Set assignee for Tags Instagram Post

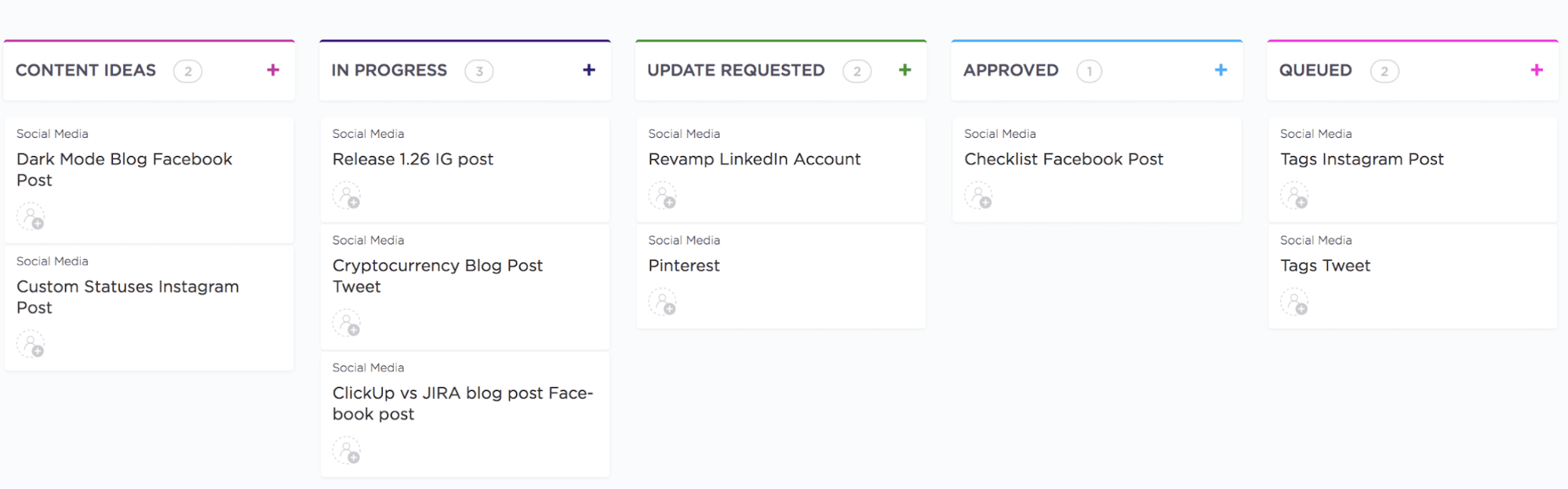(1294, 196)
